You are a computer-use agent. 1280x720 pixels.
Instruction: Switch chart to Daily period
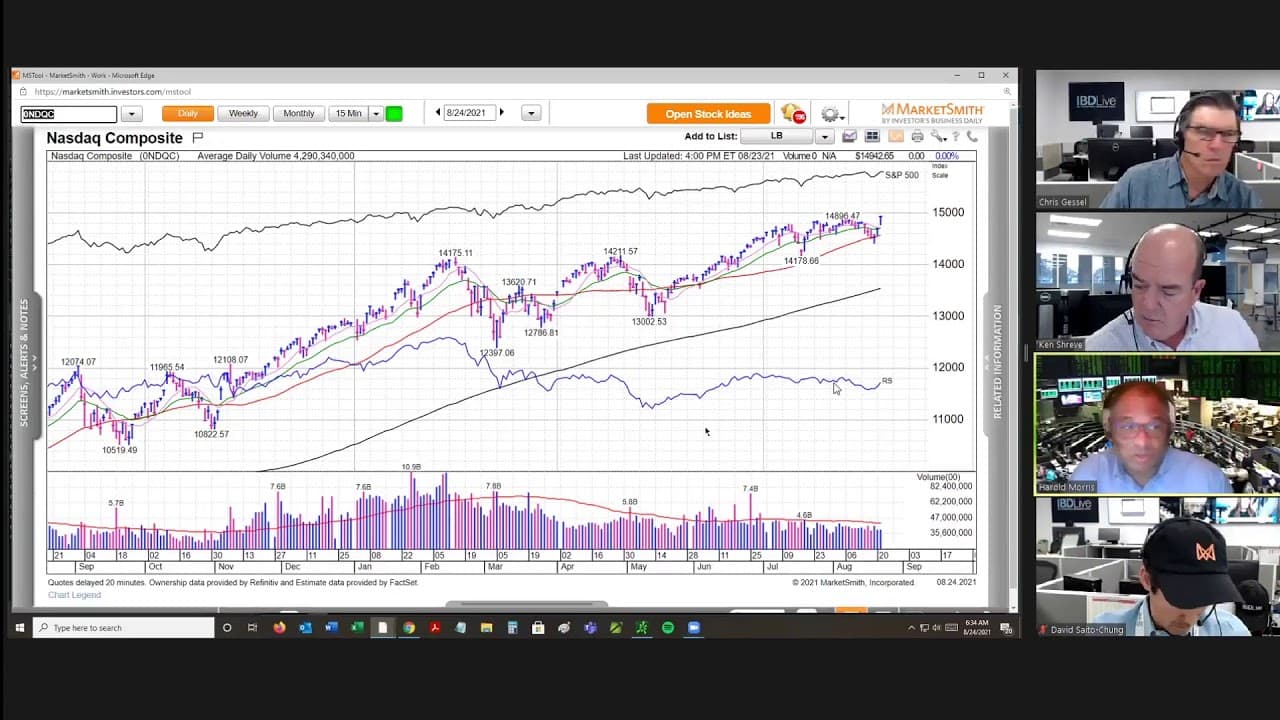click(188, 113)
